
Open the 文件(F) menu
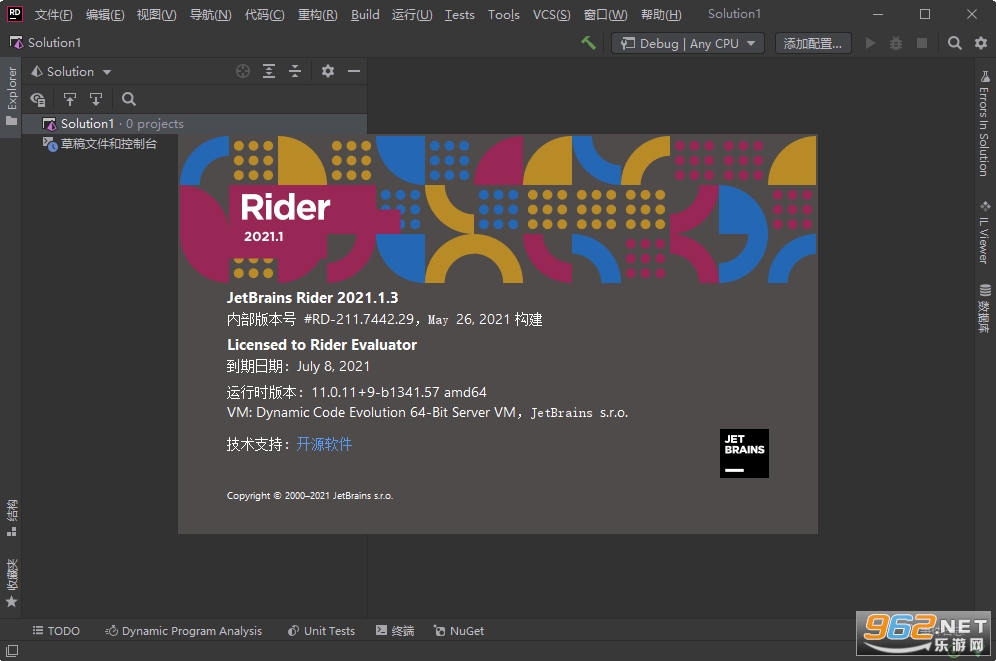[53, 15]
